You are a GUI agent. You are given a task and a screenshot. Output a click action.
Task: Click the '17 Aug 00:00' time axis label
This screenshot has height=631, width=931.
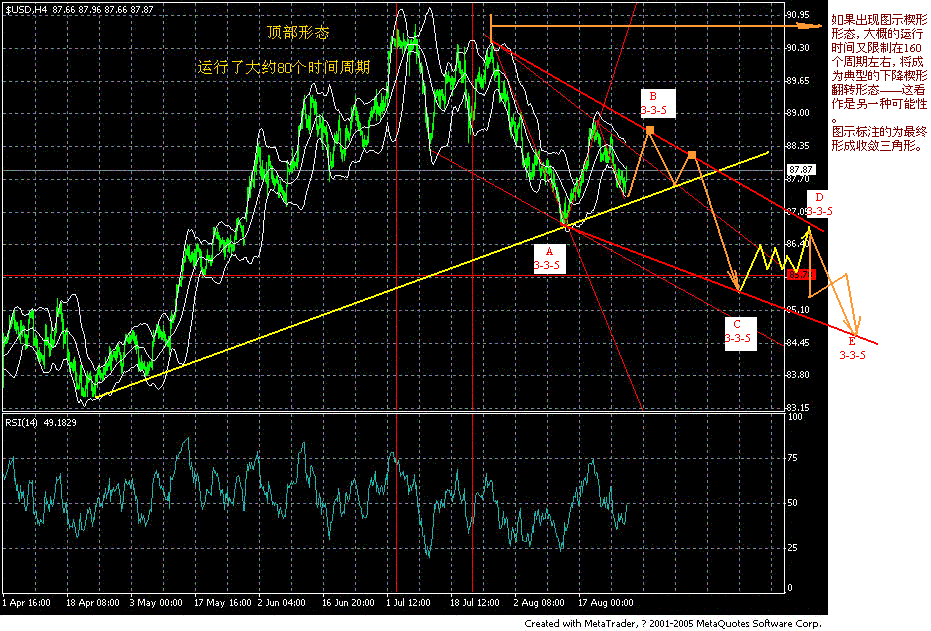coord(606,603)
